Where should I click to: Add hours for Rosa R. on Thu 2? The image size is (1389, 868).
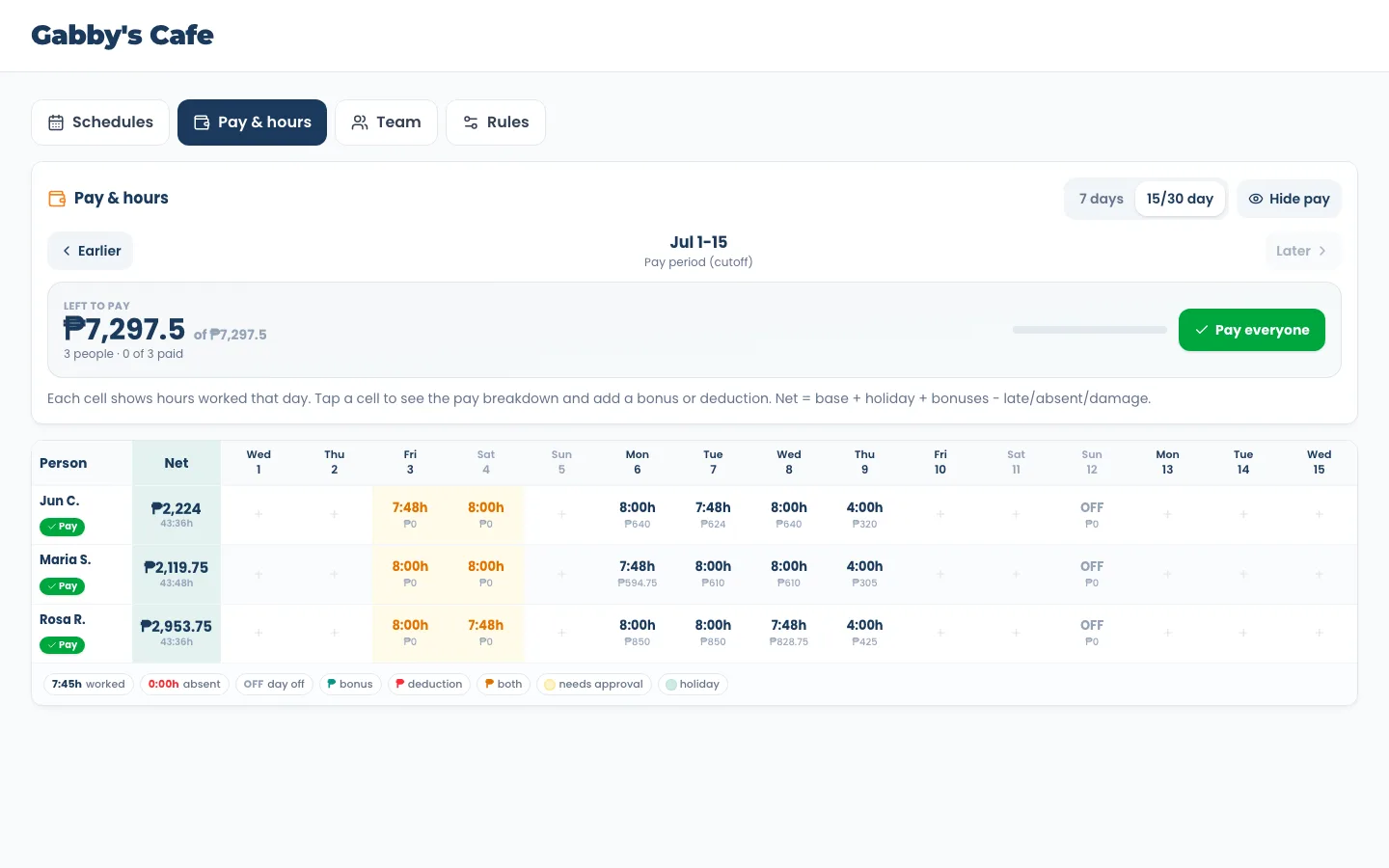[x=334, y=633]
